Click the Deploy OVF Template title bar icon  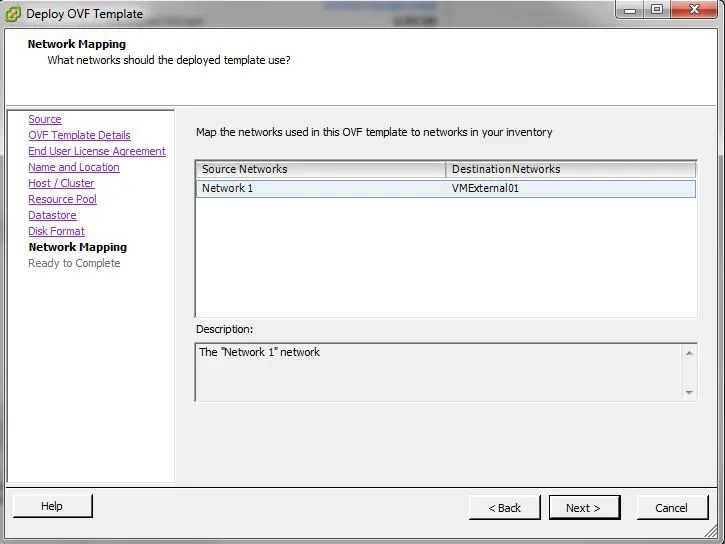tap(13, 14)
